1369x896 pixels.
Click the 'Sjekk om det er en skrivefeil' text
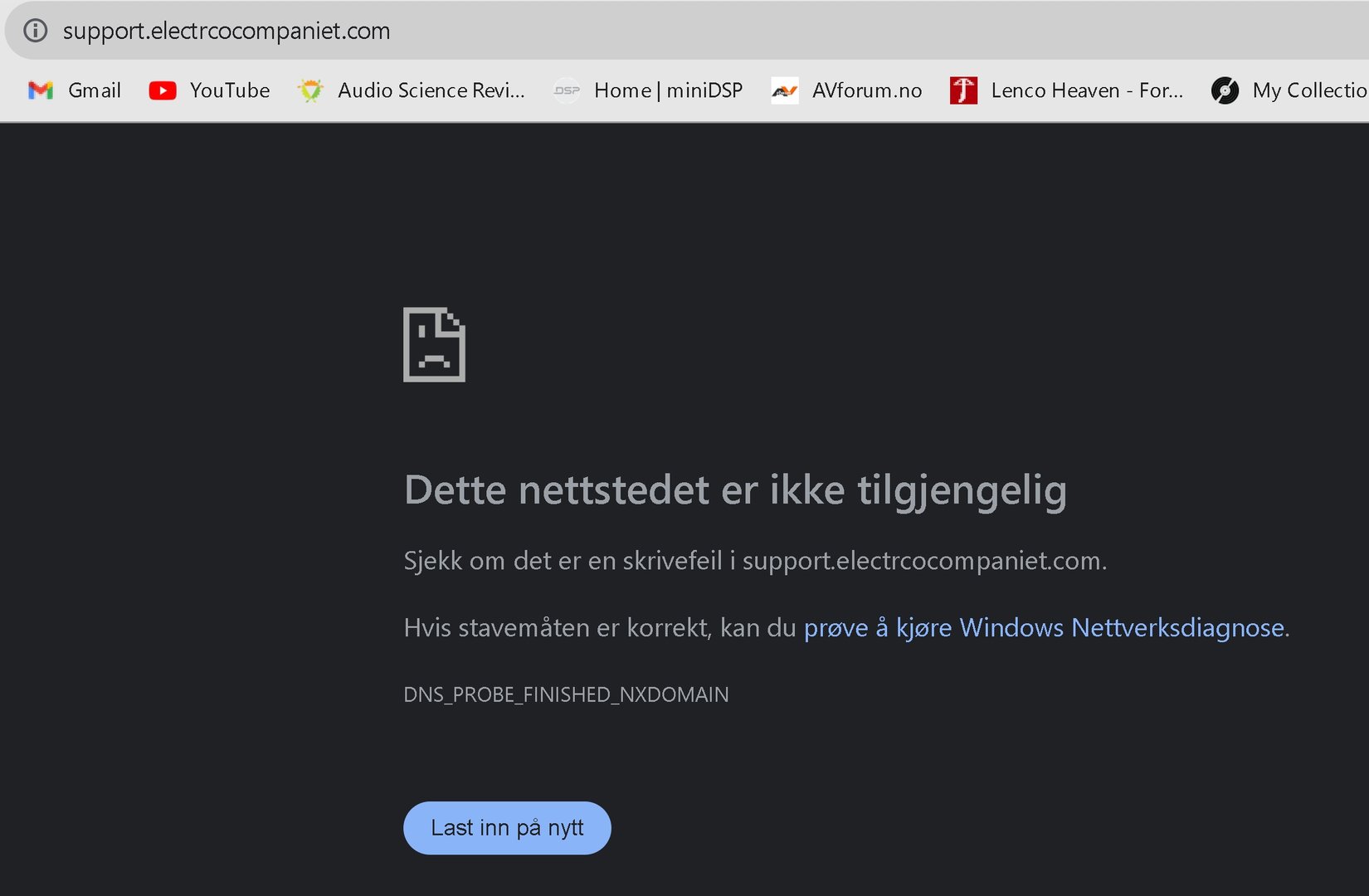point(755,561)
